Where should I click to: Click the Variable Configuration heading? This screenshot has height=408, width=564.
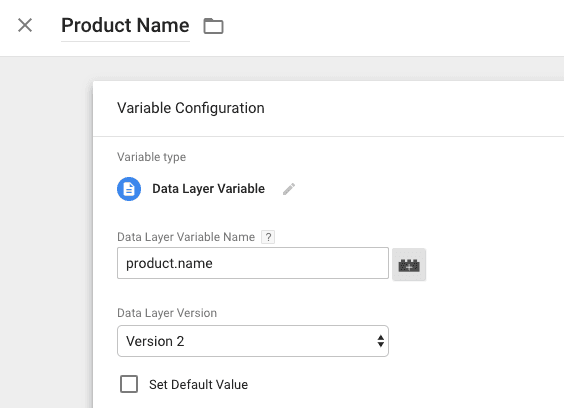(x=191, y=108)
